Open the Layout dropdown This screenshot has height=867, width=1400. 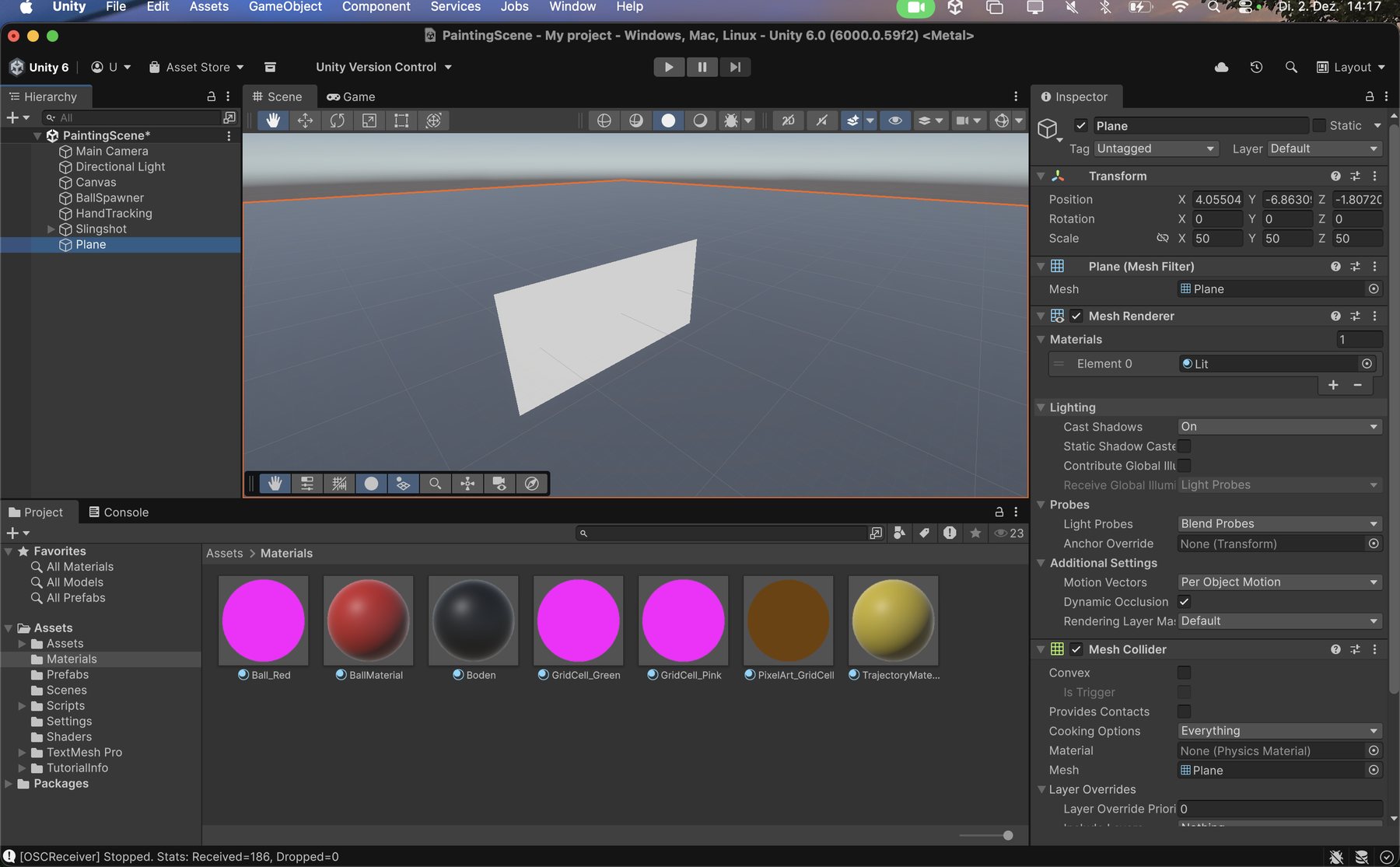coord(1351,67)
